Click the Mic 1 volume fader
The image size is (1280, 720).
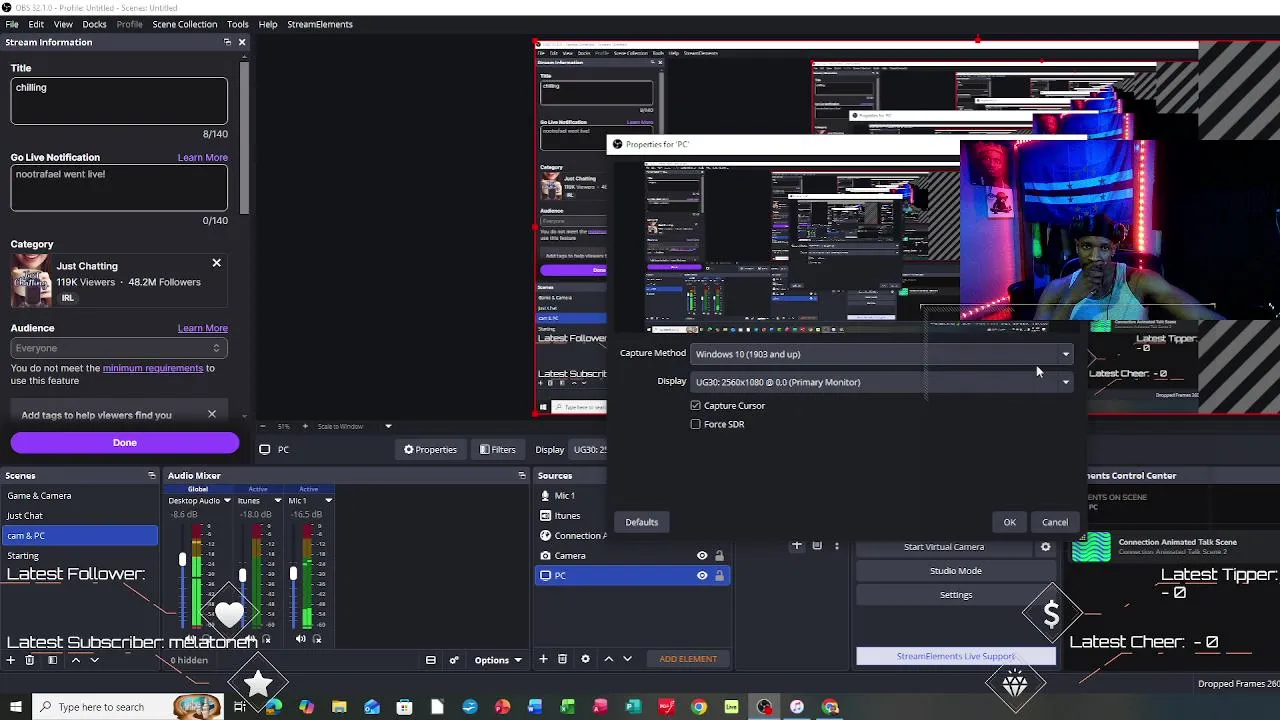point(293,574)
